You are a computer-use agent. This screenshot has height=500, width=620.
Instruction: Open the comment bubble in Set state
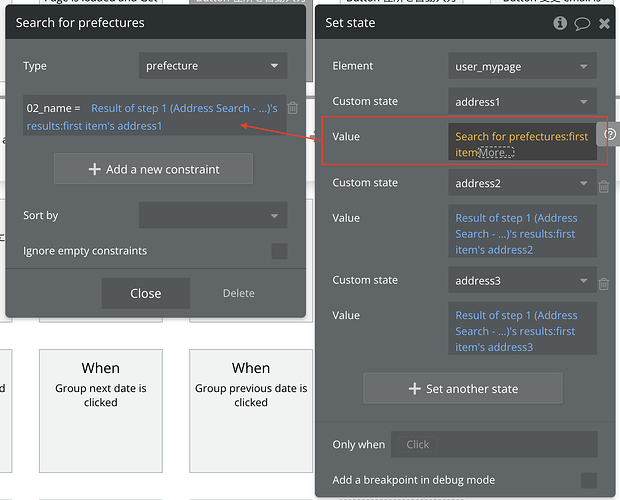point(582,23)
